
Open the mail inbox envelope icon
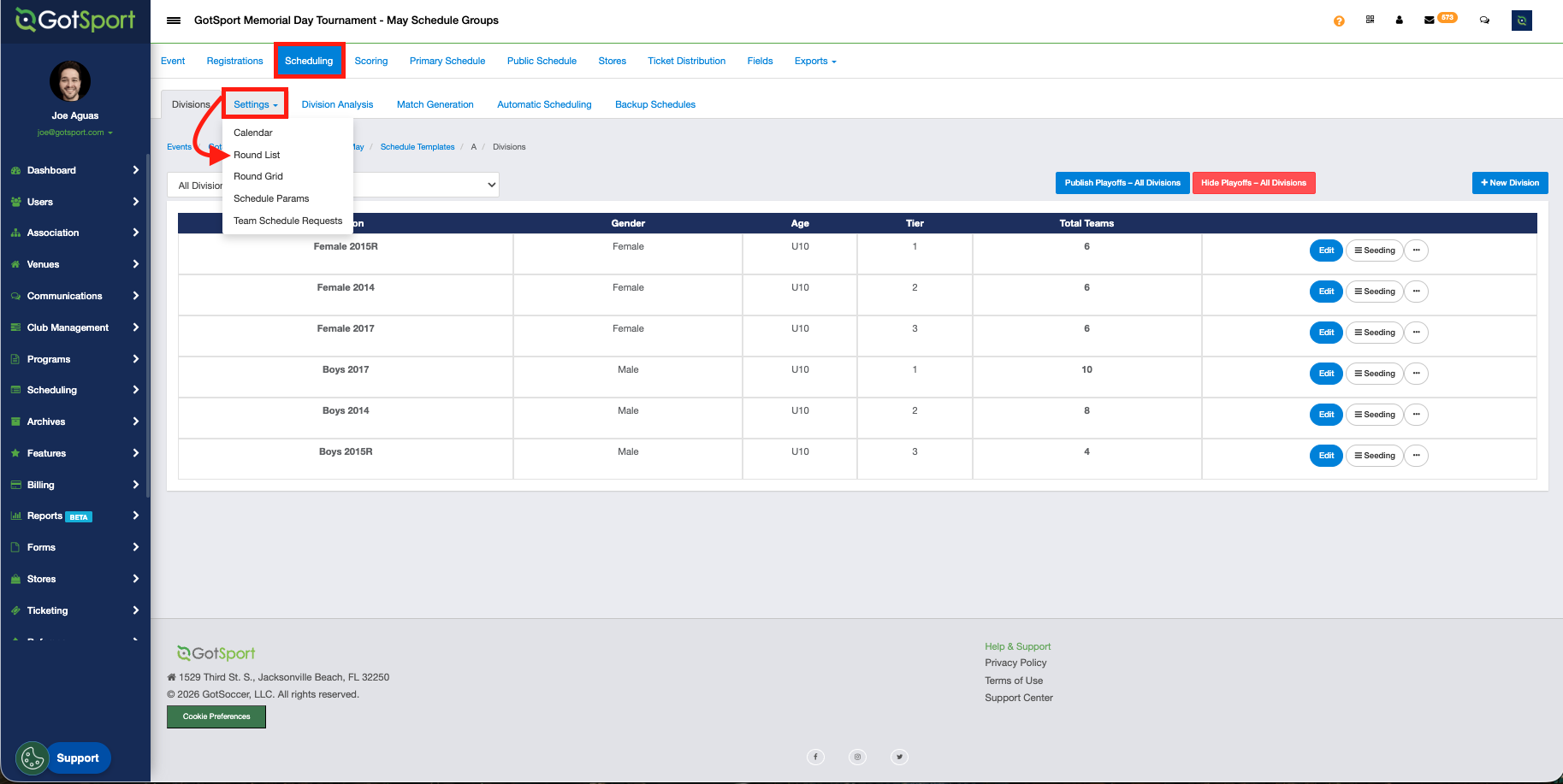tap(1429, 21)
